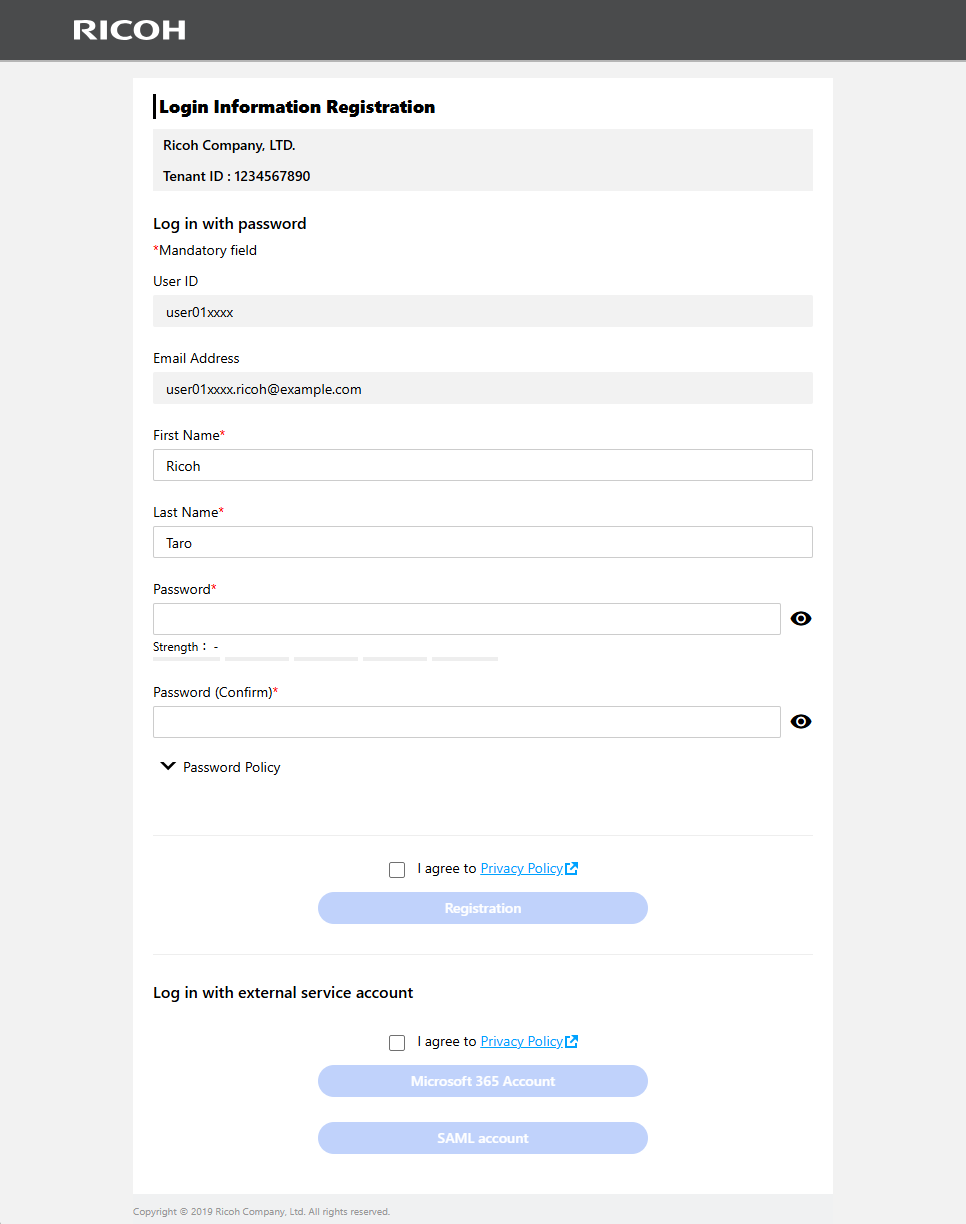
Task: Click the RICOH logo in header
Action: coord(129,30)
